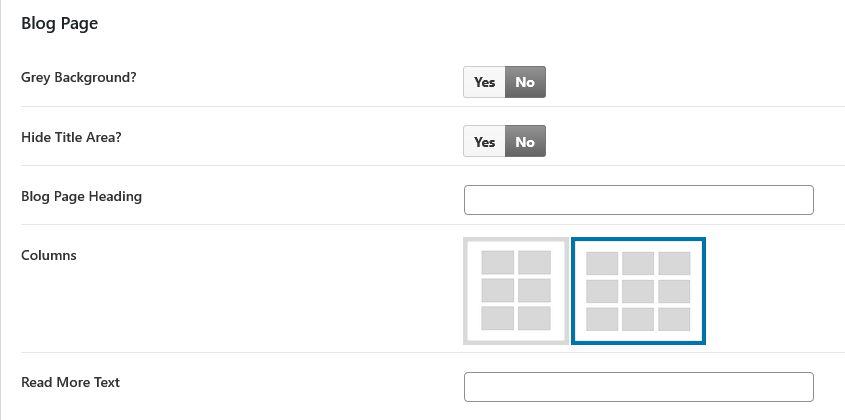Select the three-column blog layout icon
The image size is (845, 420).
[x=638, y=291]
